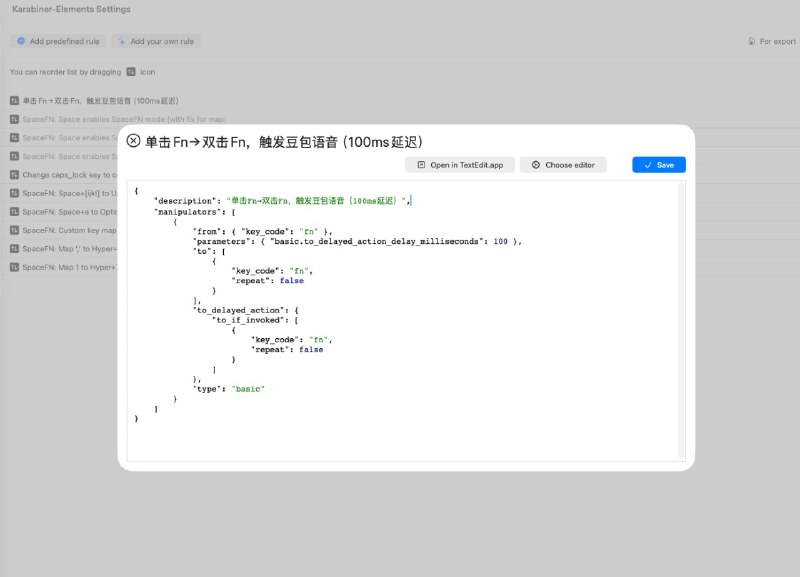800x577 pixels.
Task: Select the SpaceFN: Custom key map rule
Action: point(69,230)
